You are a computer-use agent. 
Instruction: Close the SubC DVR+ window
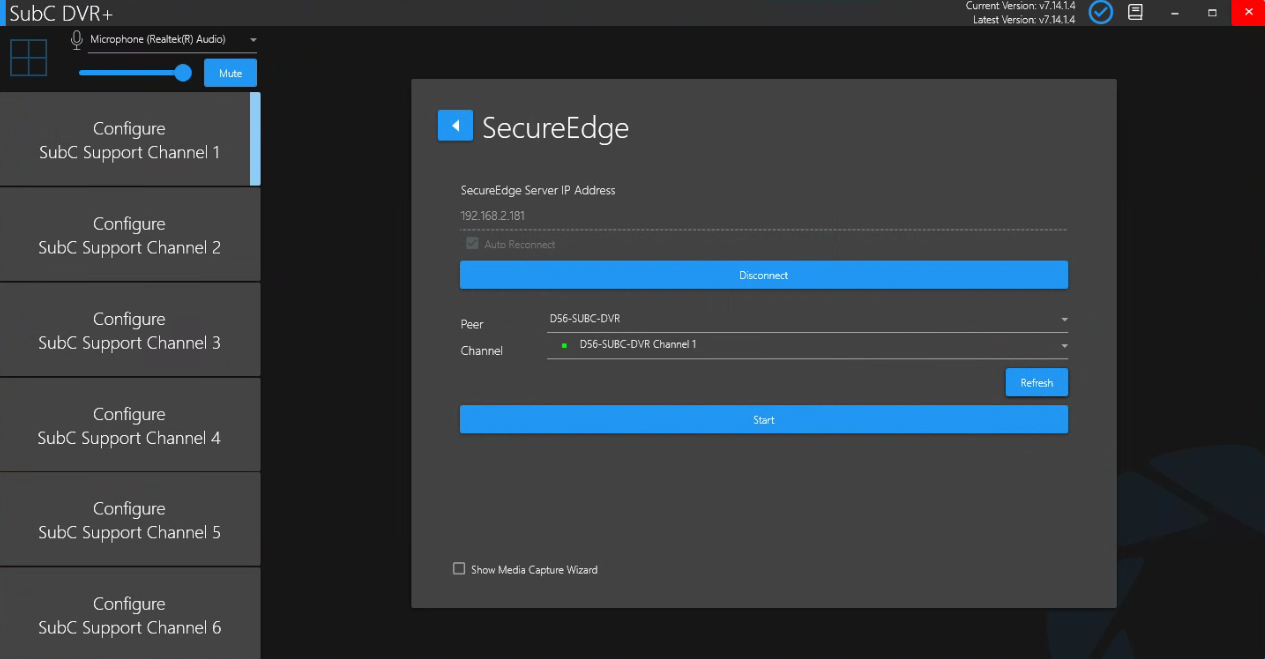pos(1248,12)
